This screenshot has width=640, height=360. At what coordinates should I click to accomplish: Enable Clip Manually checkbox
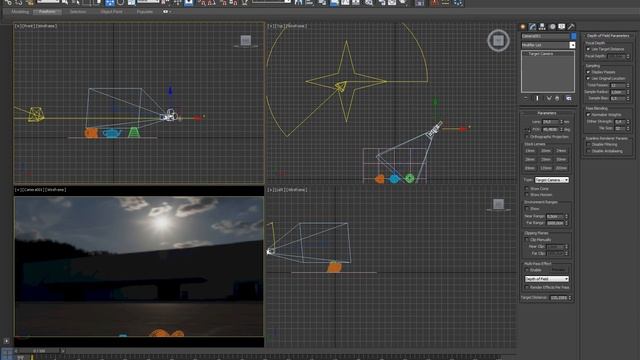[527, 240]
